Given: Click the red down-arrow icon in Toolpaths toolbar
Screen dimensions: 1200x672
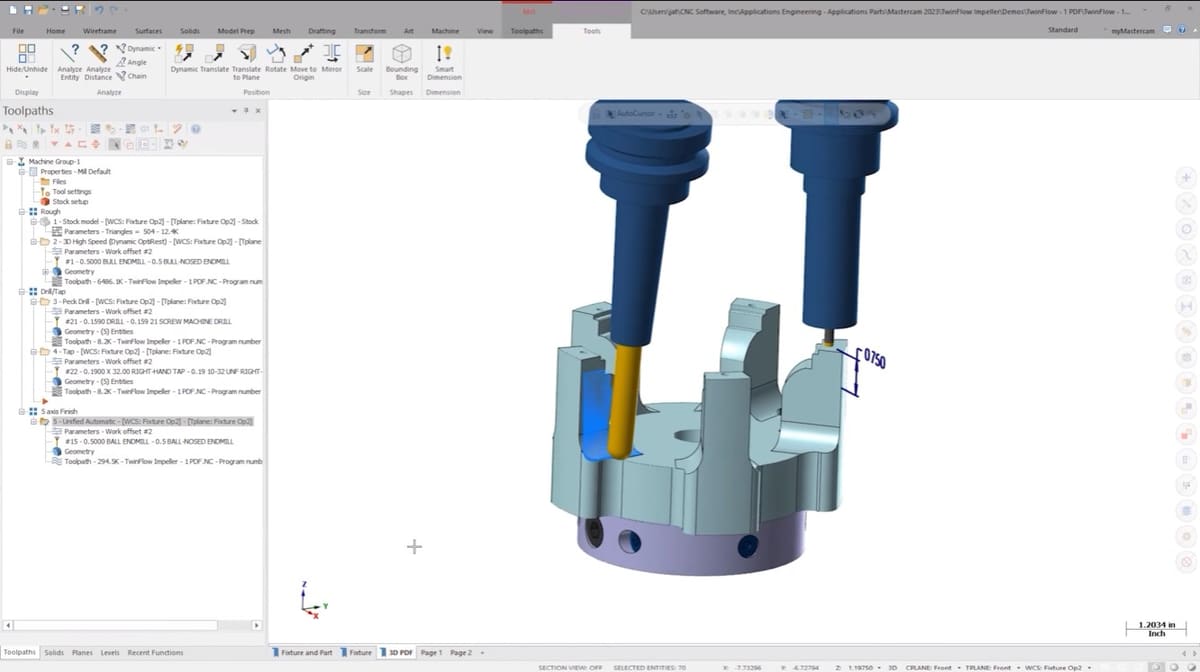Looking at the screenshot, I should (x=55, y=144).
